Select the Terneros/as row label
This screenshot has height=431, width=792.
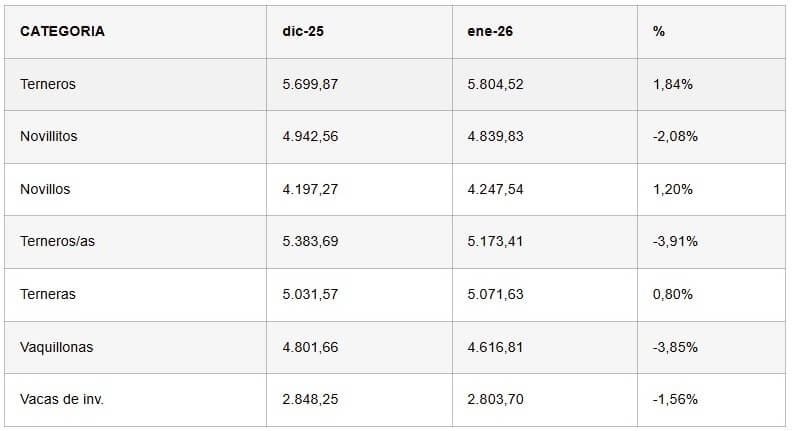pyautogui.click(x=57, y=241)
